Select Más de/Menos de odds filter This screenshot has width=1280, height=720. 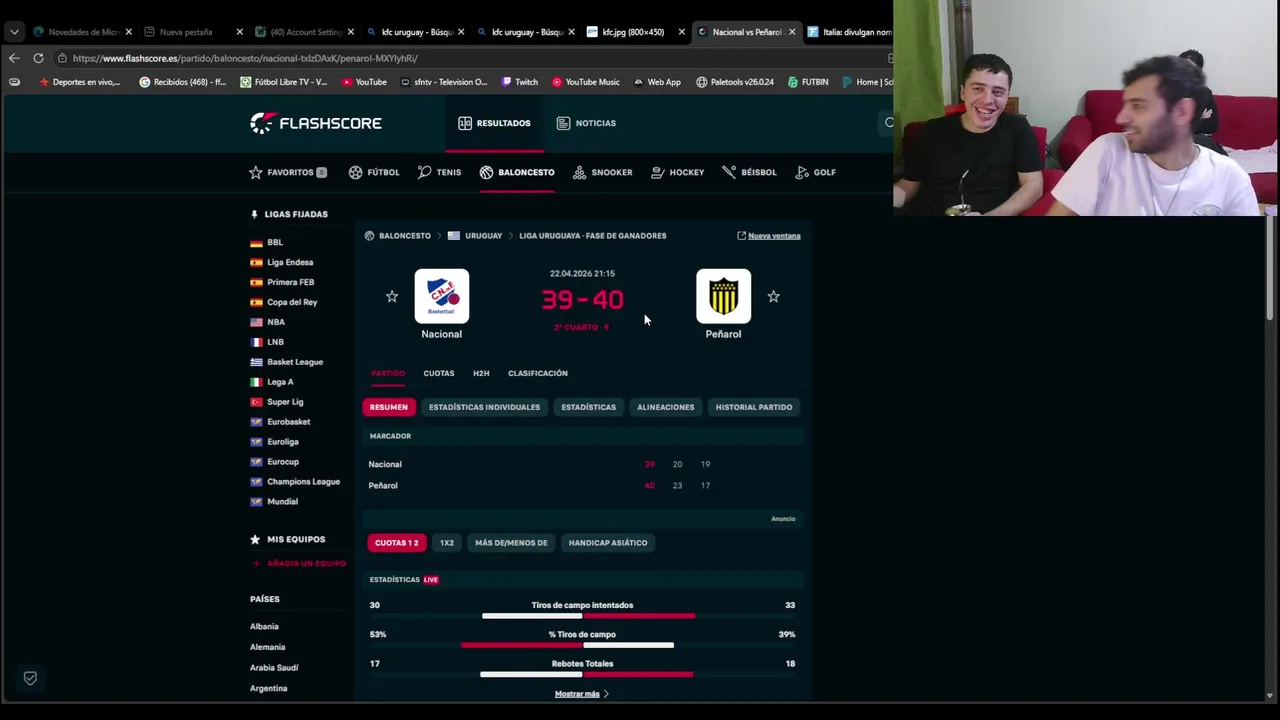click(x=511, y=543)
